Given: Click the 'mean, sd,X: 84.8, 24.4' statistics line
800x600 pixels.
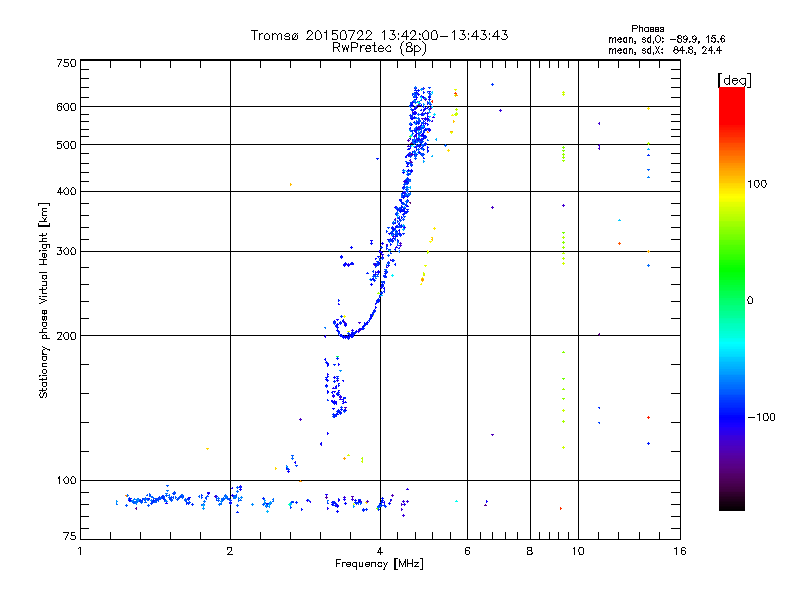Looking at the screenshot, I should 665,50.
